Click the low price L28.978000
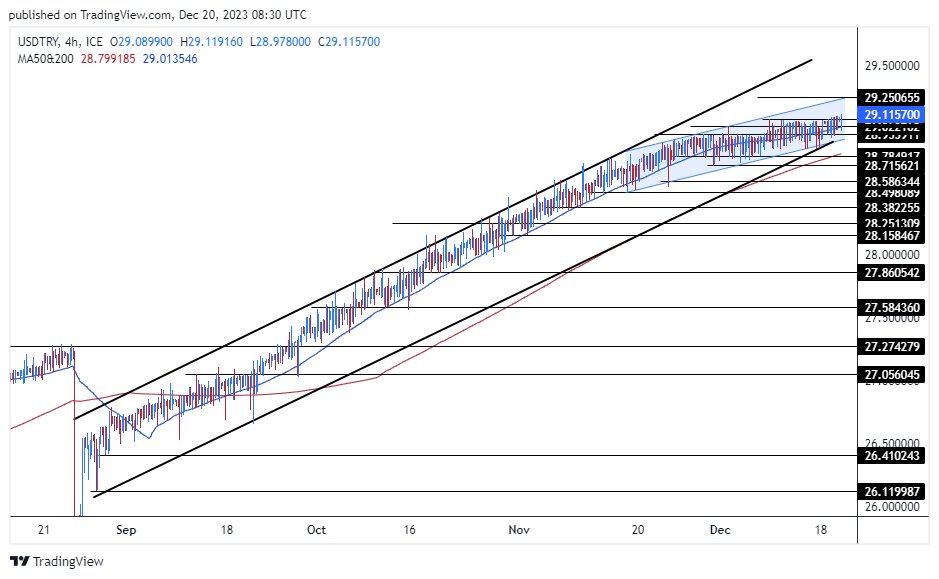The width and height of the screenshot is (939, 579). [280, 42]
